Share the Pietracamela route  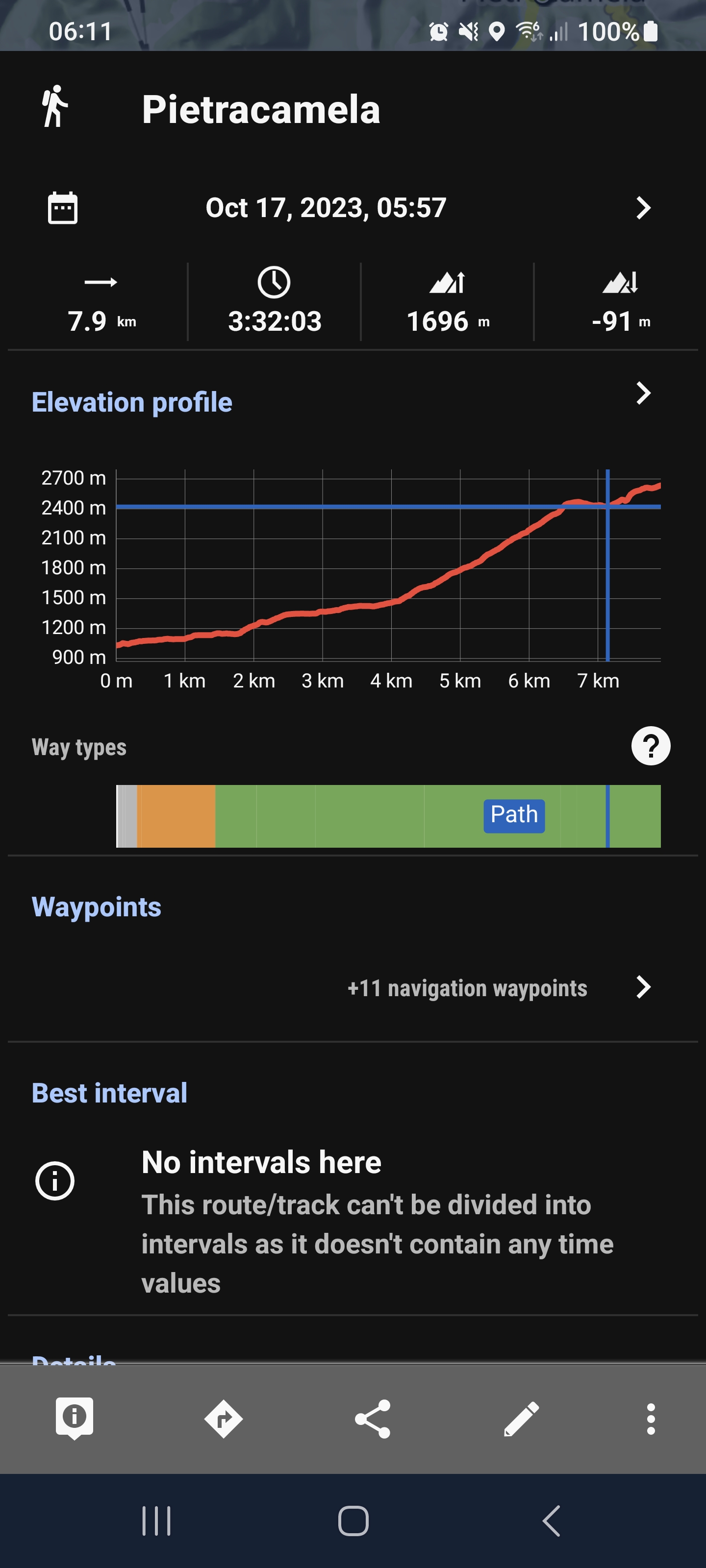coord(373,1419)
